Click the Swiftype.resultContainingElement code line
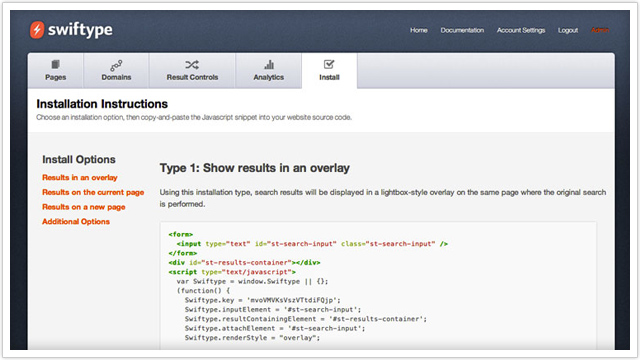 click(x=306, y=319)
